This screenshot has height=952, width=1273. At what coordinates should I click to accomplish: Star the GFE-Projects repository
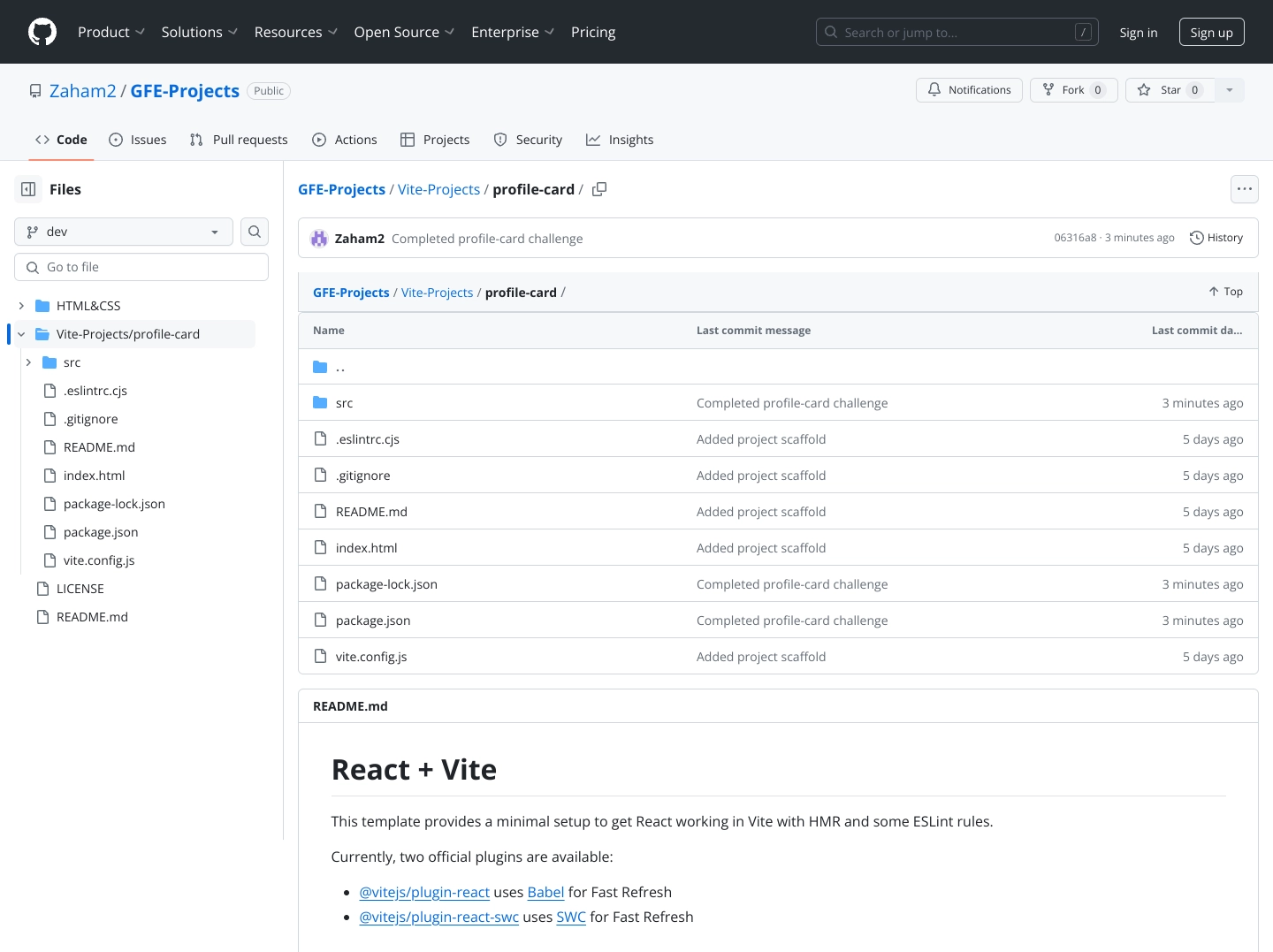[x=1170, y=90]
